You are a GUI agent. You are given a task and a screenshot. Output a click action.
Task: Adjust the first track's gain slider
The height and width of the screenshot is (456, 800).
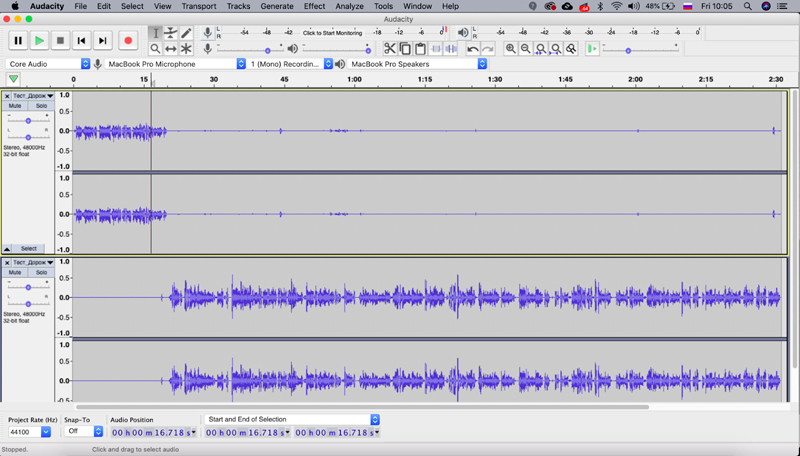pyautogui.click(x=28, y=120)
